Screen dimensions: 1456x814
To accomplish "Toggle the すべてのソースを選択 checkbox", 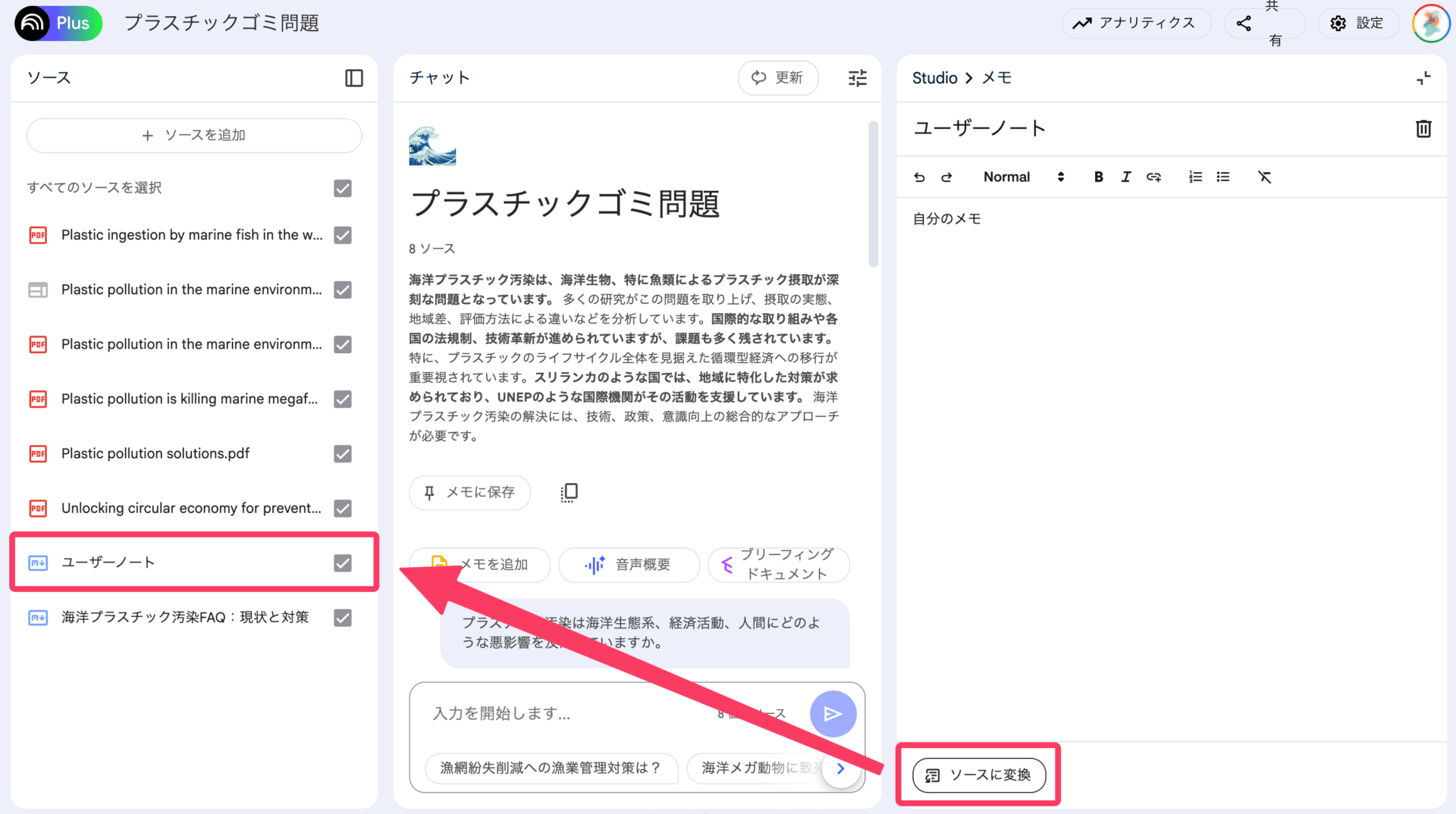I will 343,188.
